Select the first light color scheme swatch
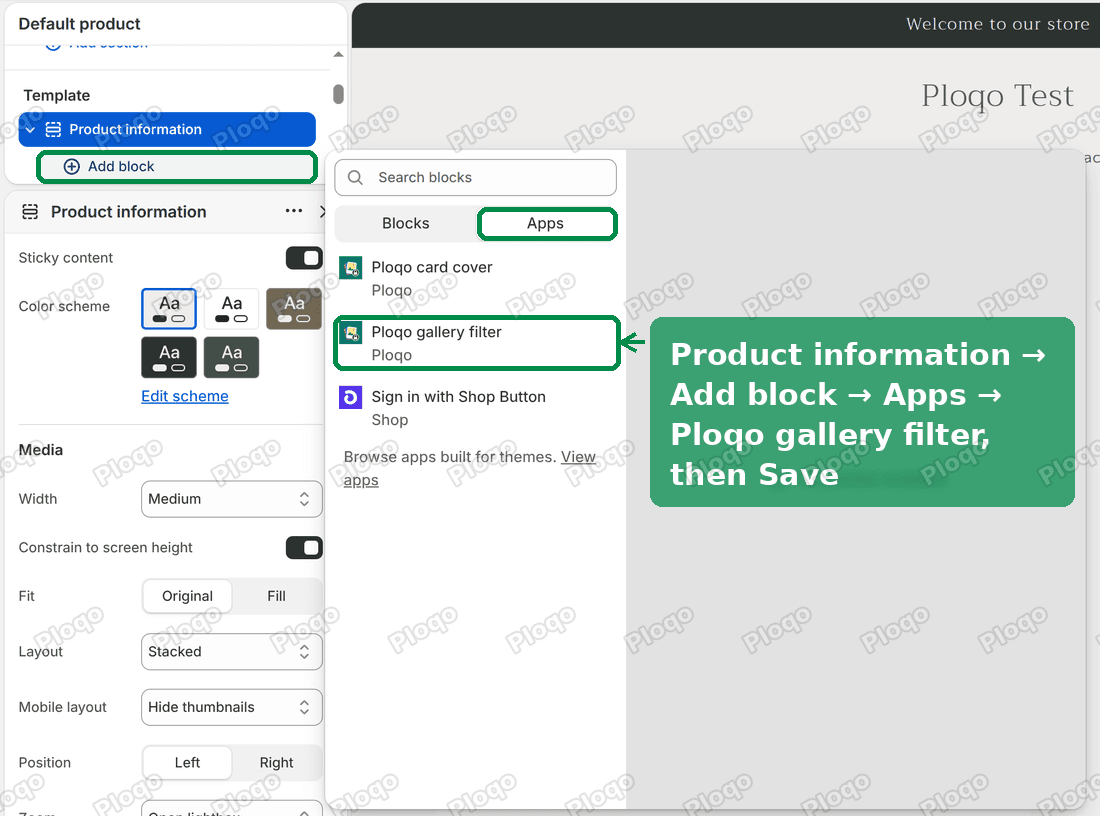Screen dimensions: 1100x816 pos(169,309)
